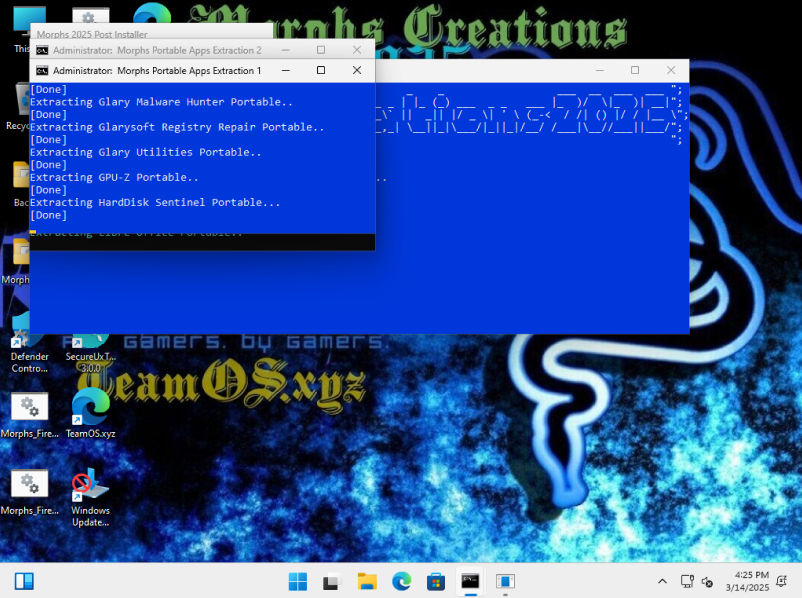802x598 pixels.
Task: Maximize the Extraction 1 console window
Action: [321, 71]
